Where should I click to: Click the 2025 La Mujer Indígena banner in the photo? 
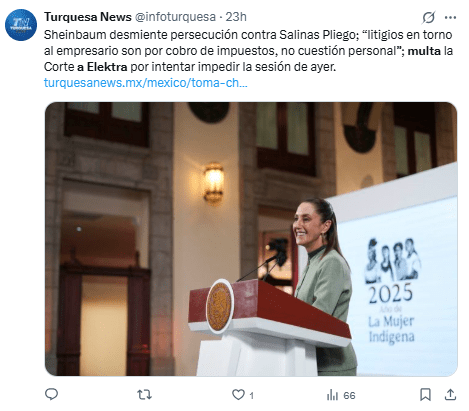(392, 291)
